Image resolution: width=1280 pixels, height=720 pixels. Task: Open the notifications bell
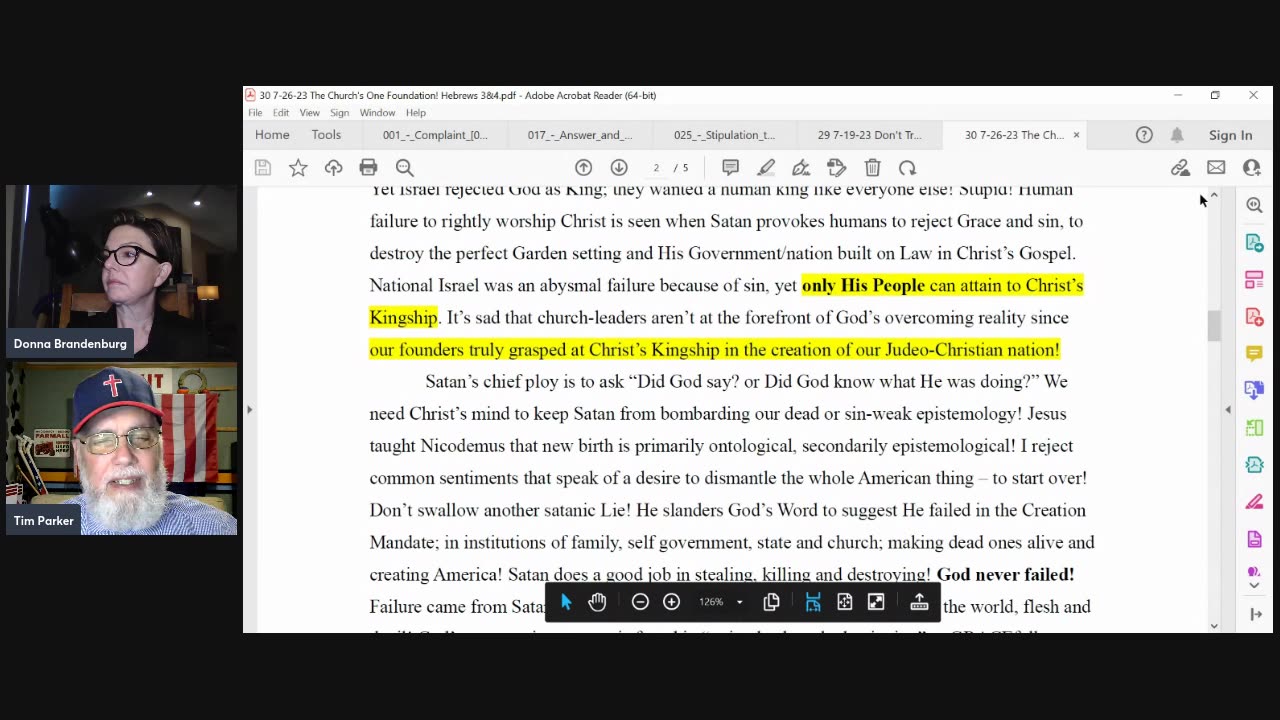pyautogui.click(x=1177, y=135)
